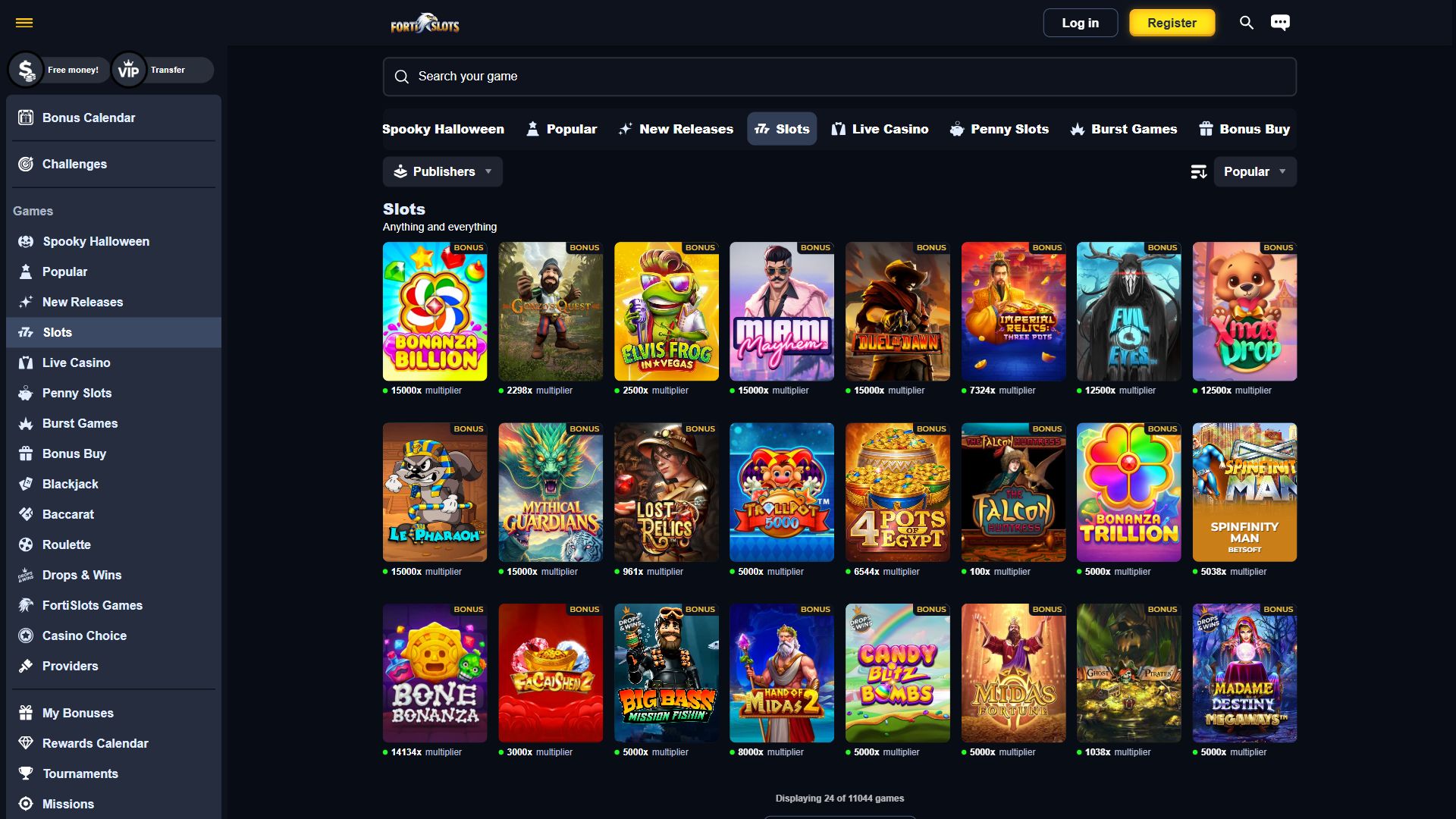Click the FortiSlots logo
Screen dimensions: 1456x819
pyautogui.click(x=425, y=24)
